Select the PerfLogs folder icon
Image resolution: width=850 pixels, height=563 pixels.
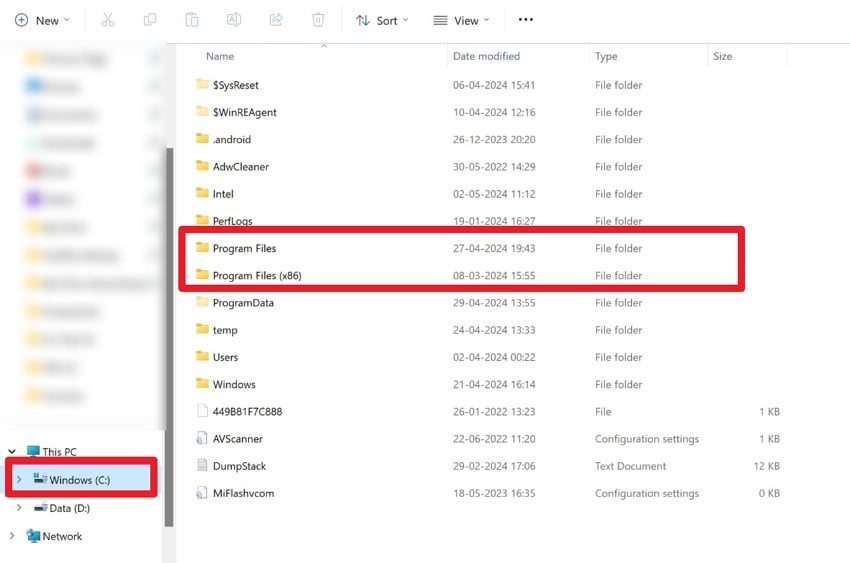202,219
